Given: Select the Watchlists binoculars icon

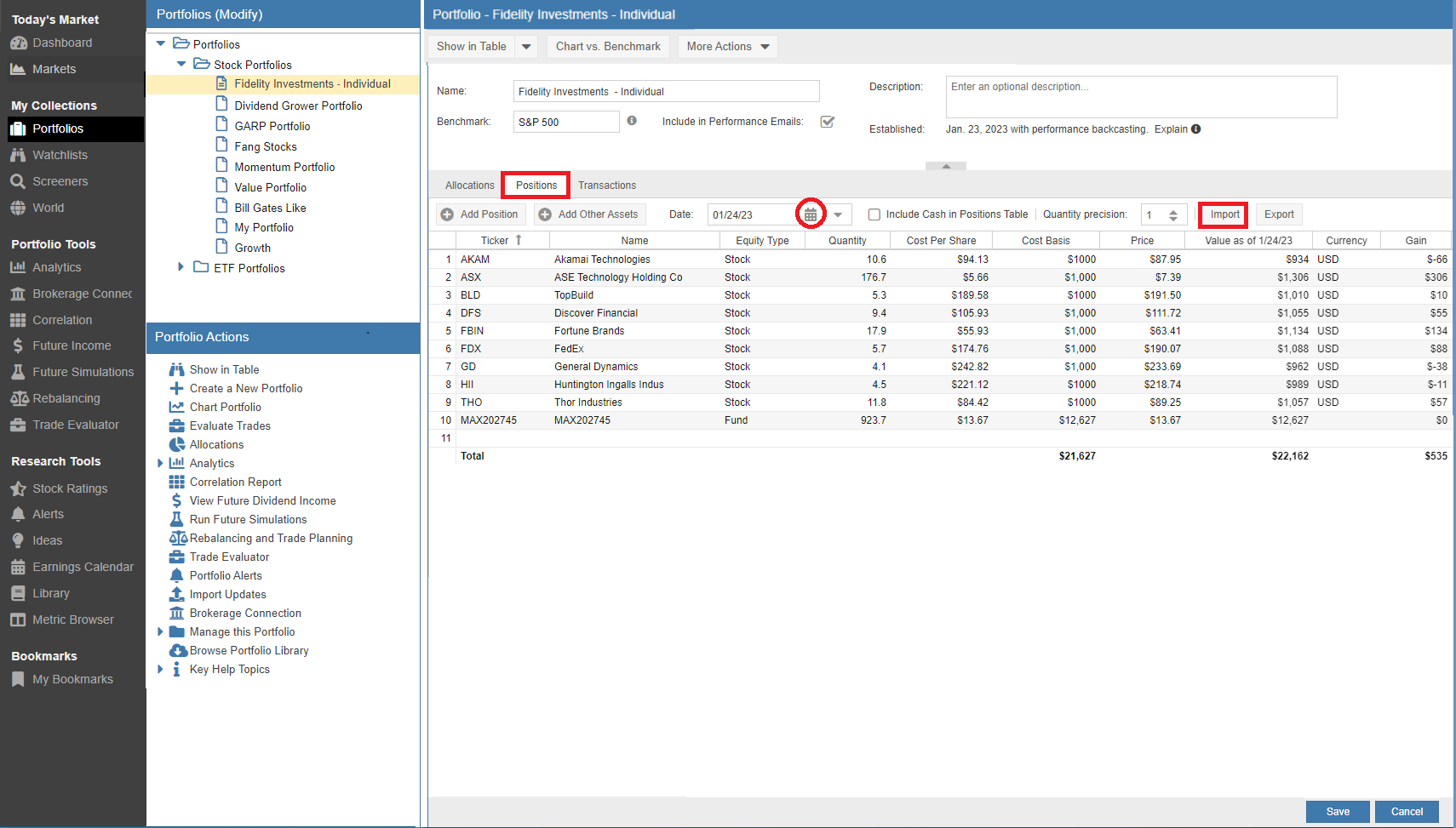Looking at the screenshot, I should [18, 156].
